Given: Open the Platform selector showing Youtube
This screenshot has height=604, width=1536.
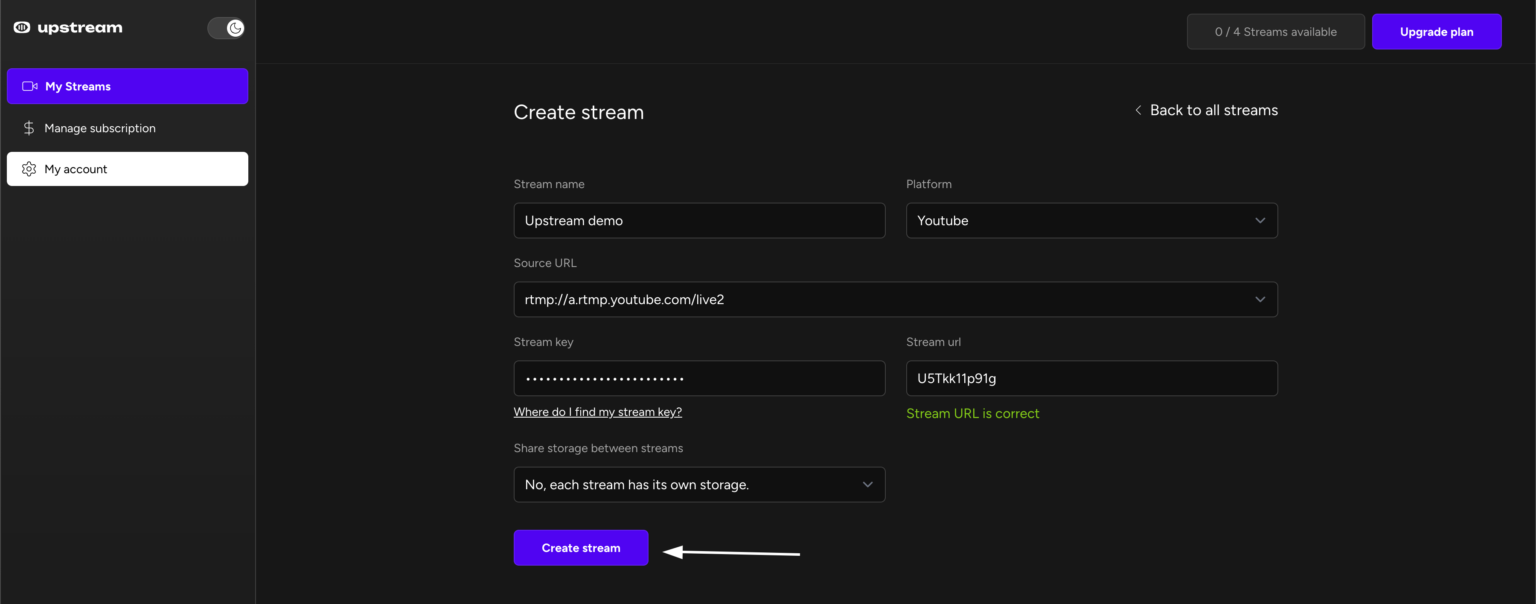Looking at the screenshot, I should pos(1091,220).
